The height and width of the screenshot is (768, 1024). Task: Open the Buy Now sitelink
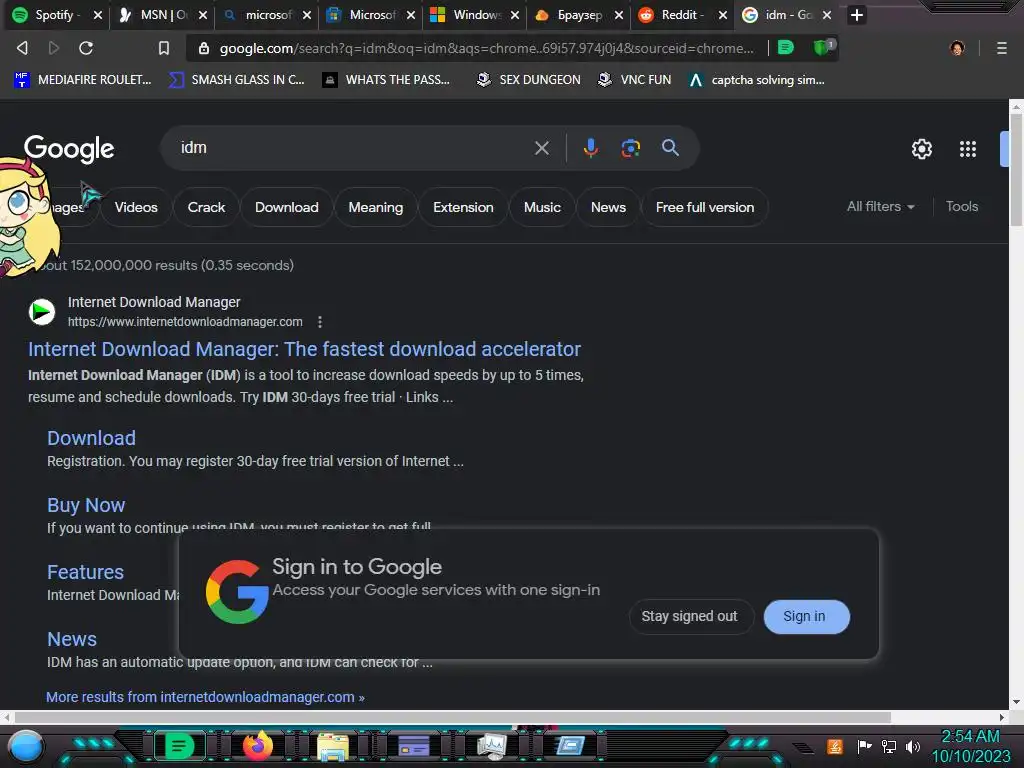tap(86, 505)
